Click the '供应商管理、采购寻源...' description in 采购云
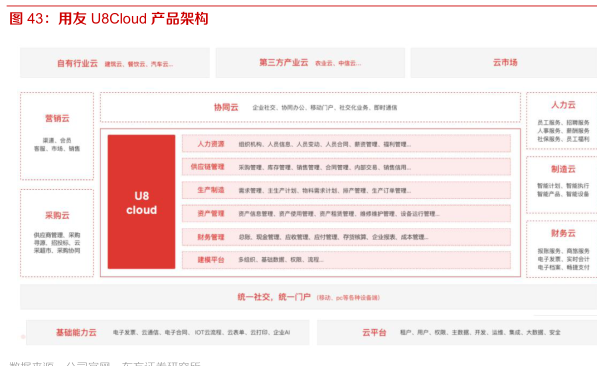Viewport: 597px width, 366px height. (x=57, y=243)
